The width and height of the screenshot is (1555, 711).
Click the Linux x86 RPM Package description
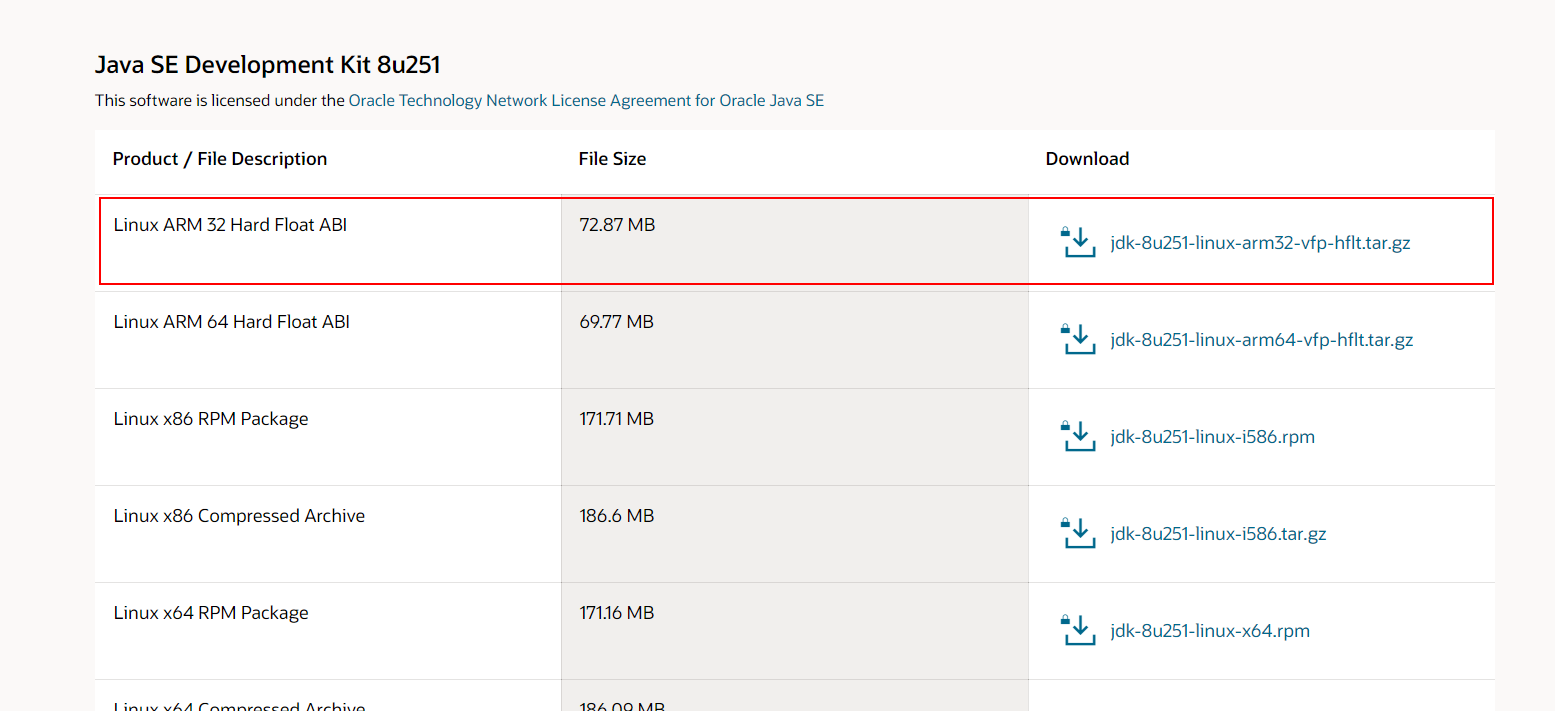(211, 419)
